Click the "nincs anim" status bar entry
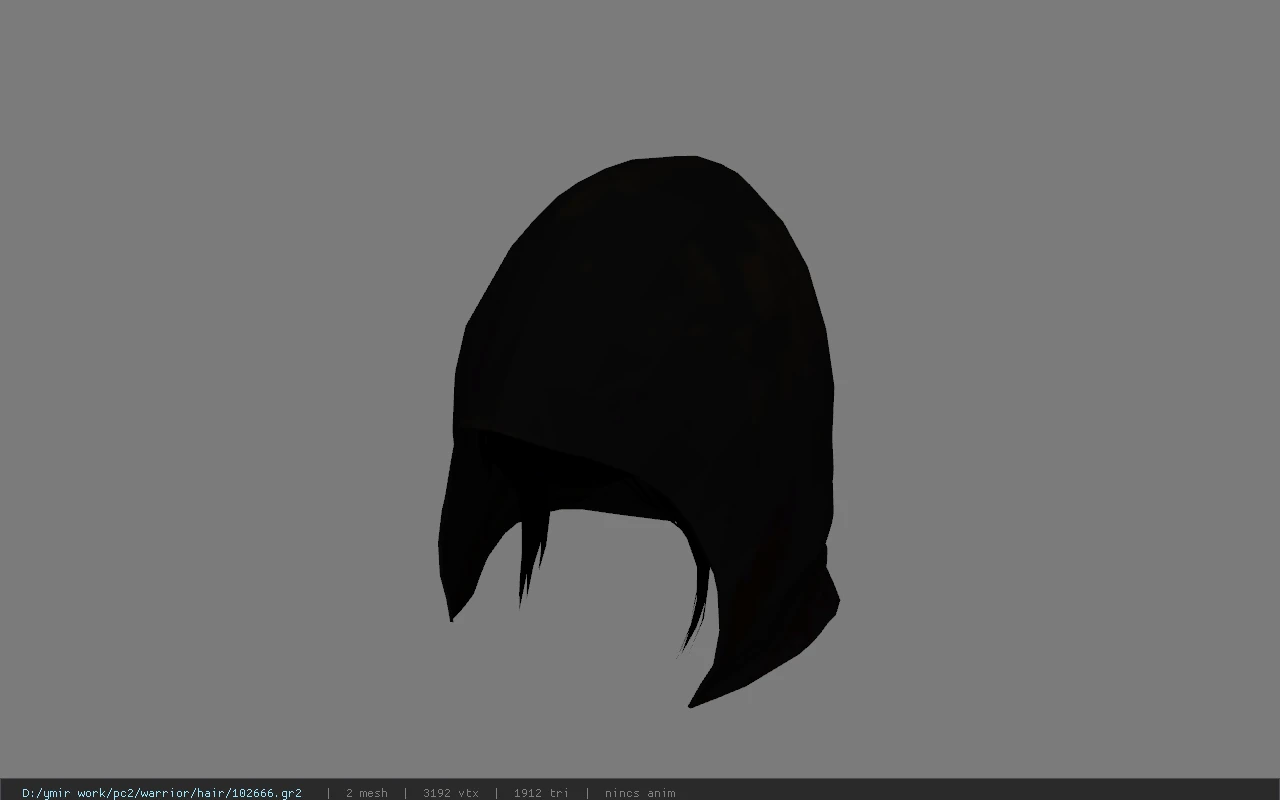 tap(640, 793)
